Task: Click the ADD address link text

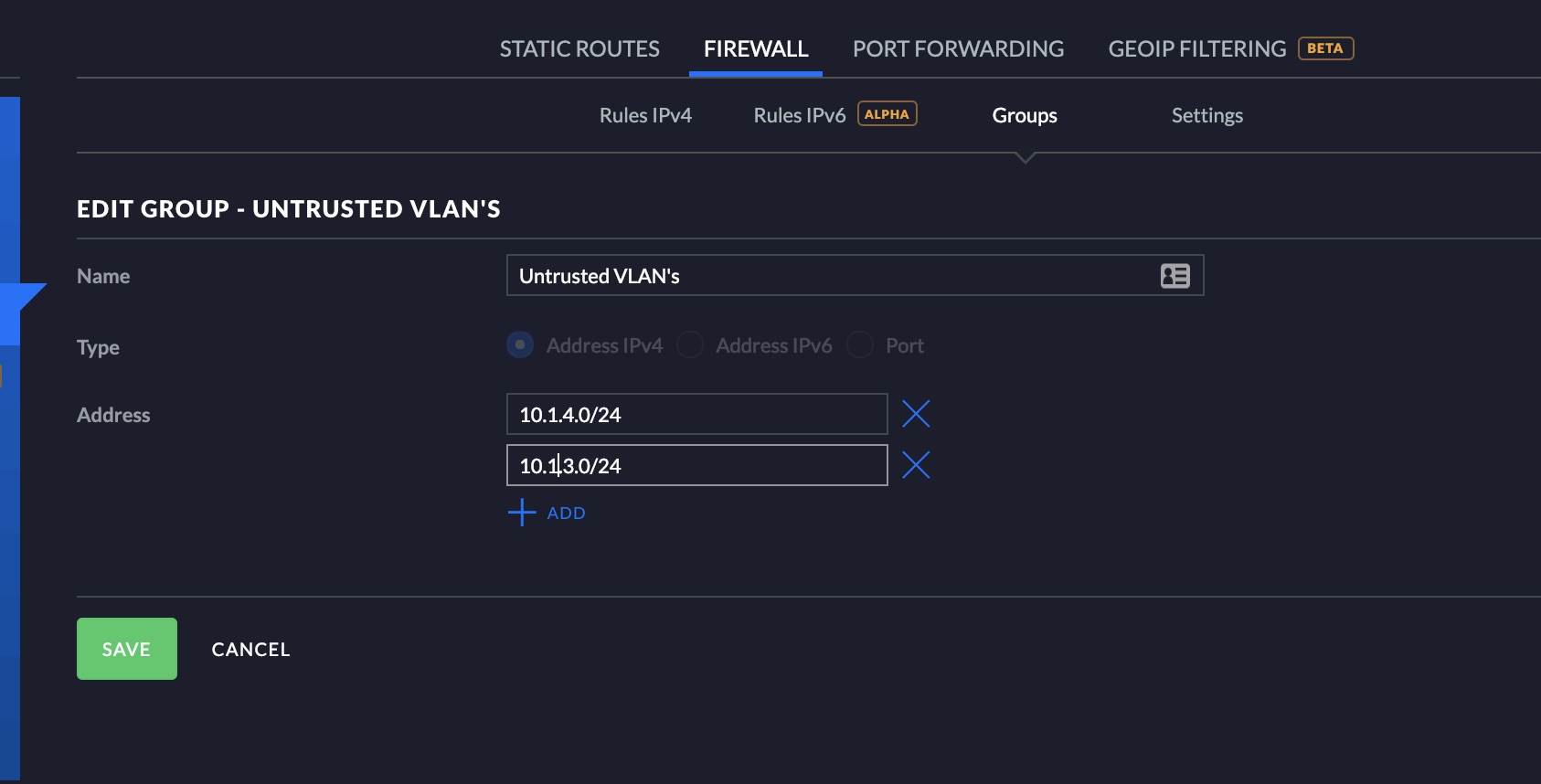Action: tap(566, 514)
